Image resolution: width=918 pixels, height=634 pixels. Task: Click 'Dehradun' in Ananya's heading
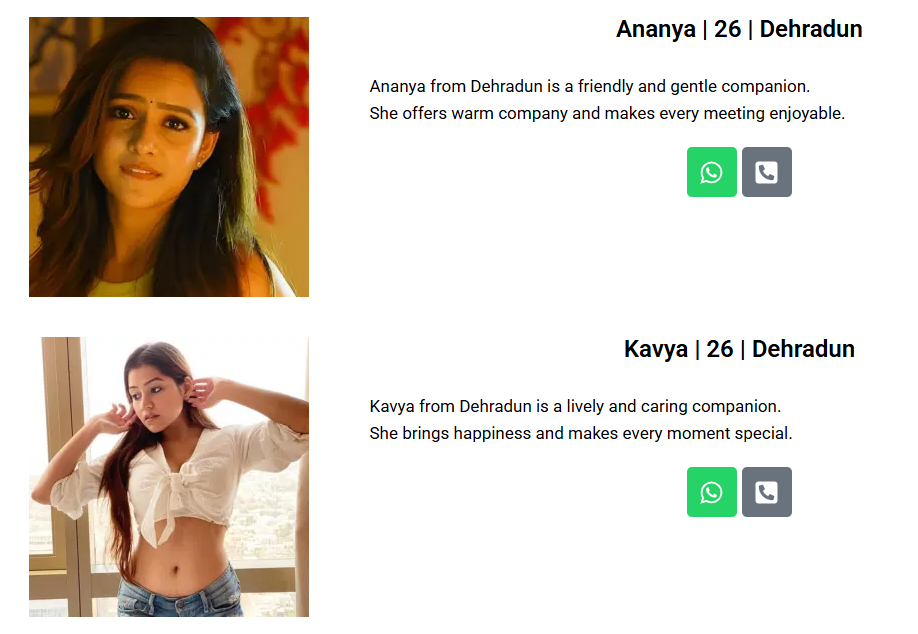coord(811,29)
